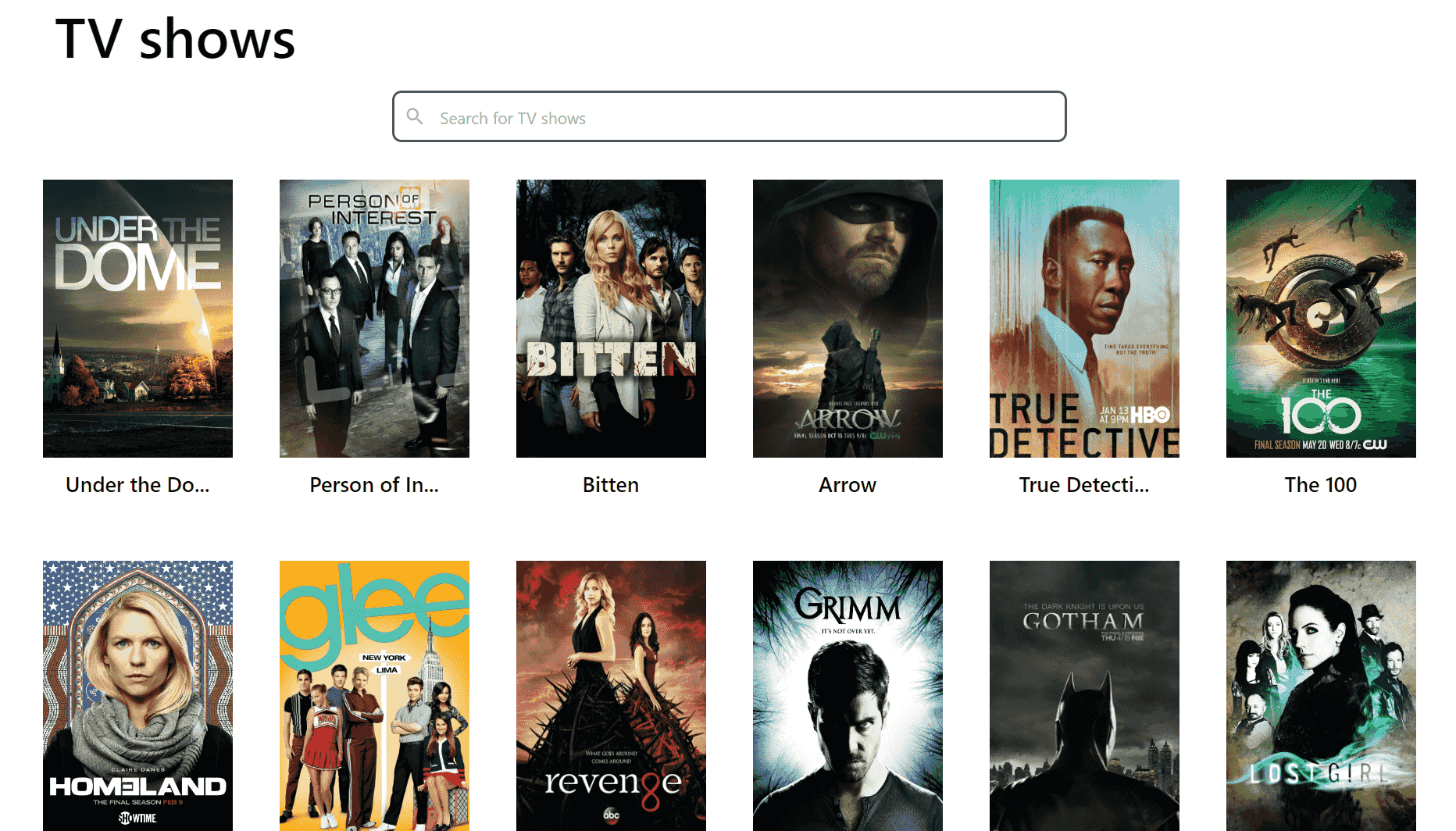Open the Bitten poster
Screen dimensions: 1456x831
[611, 319]
